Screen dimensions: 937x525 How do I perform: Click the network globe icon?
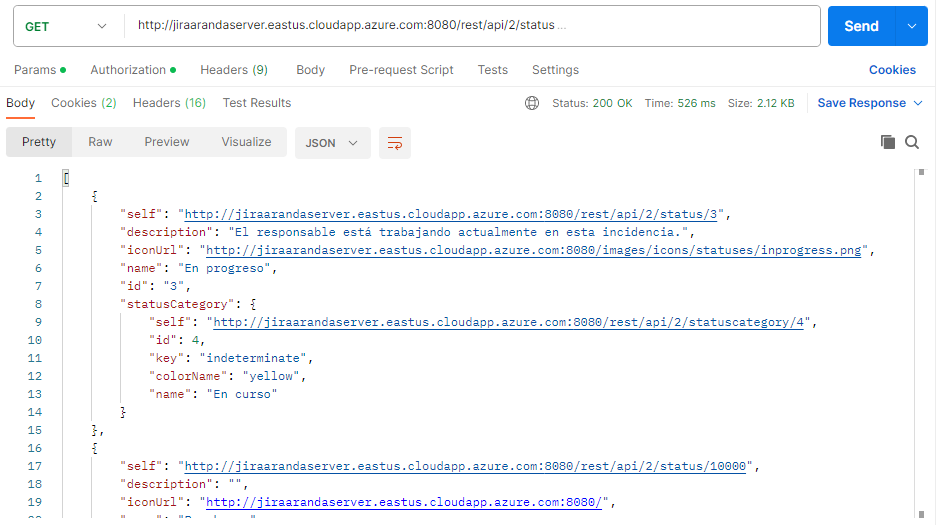pyautogui.click(x=532, y=103)
